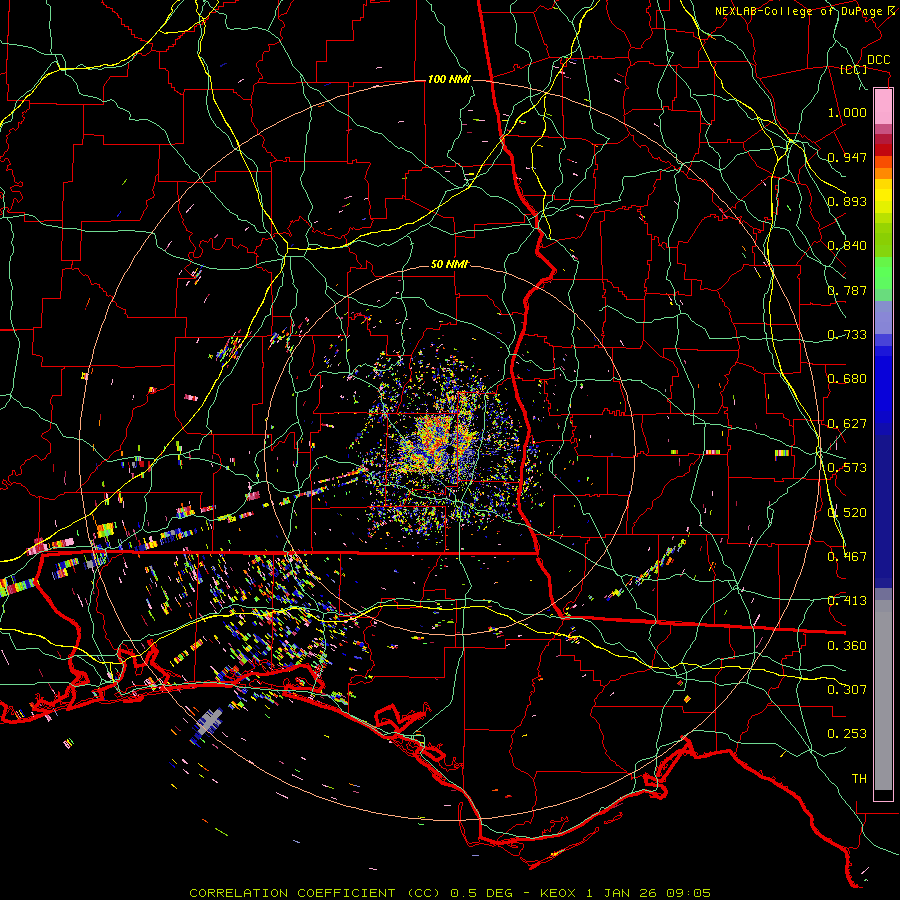The width and height of the screenshot is (900, 900).
Task: Click the 50 NMI range ring label
Action: [449, 264]
